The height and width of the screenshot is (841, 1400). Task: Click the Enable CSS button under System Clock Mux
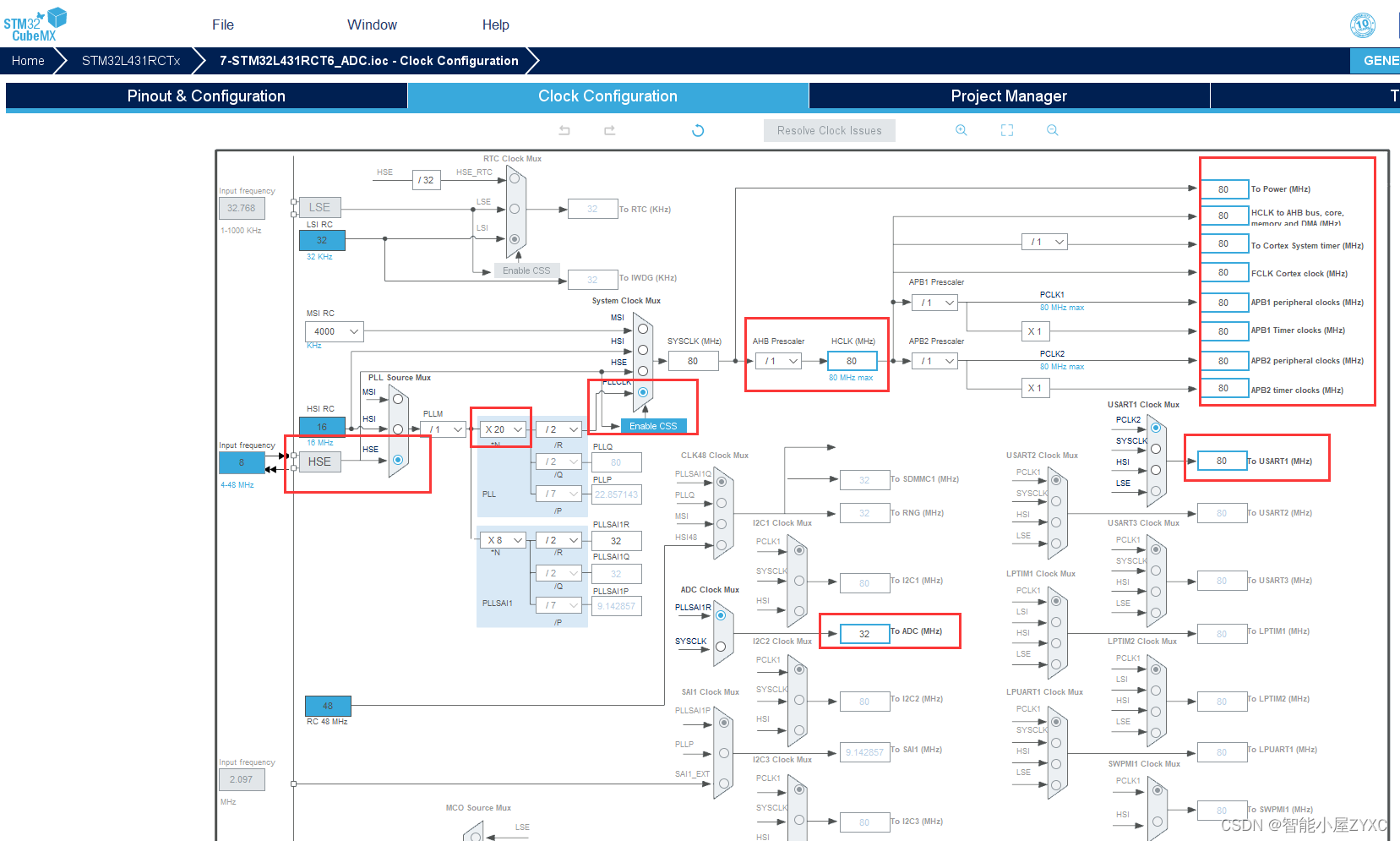[653, 426]
